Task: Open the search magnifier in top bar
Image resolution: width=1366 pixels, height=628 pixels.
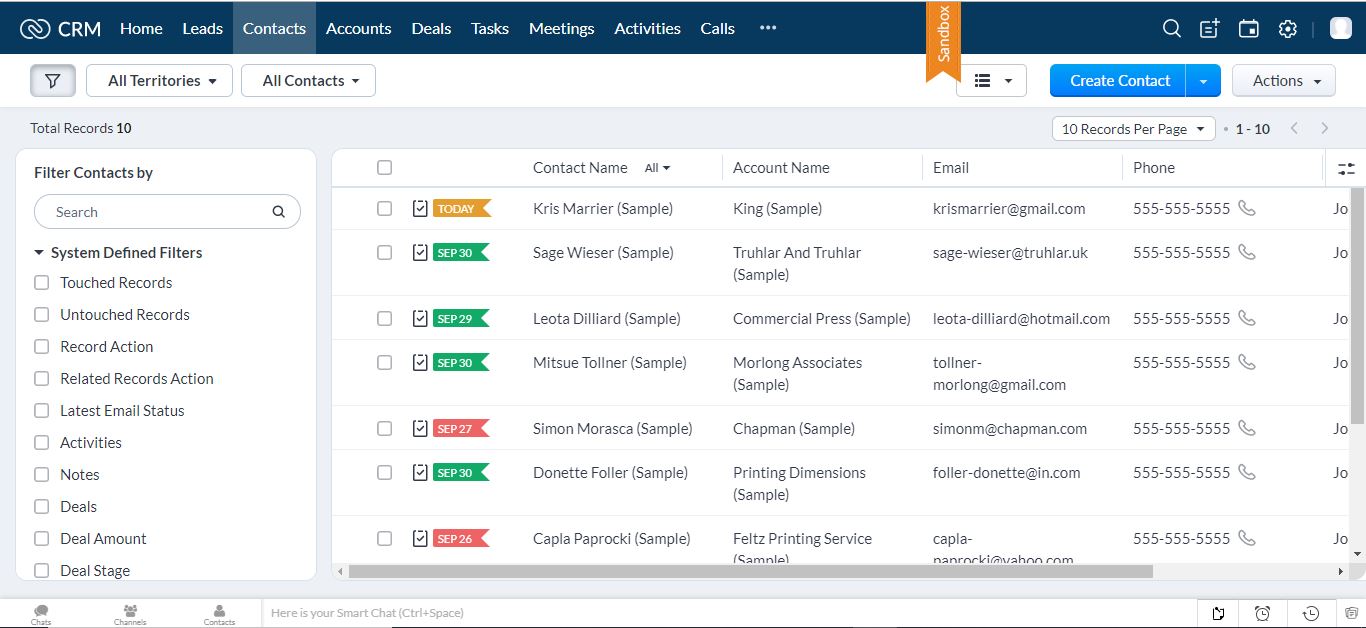Action: 1172,29
